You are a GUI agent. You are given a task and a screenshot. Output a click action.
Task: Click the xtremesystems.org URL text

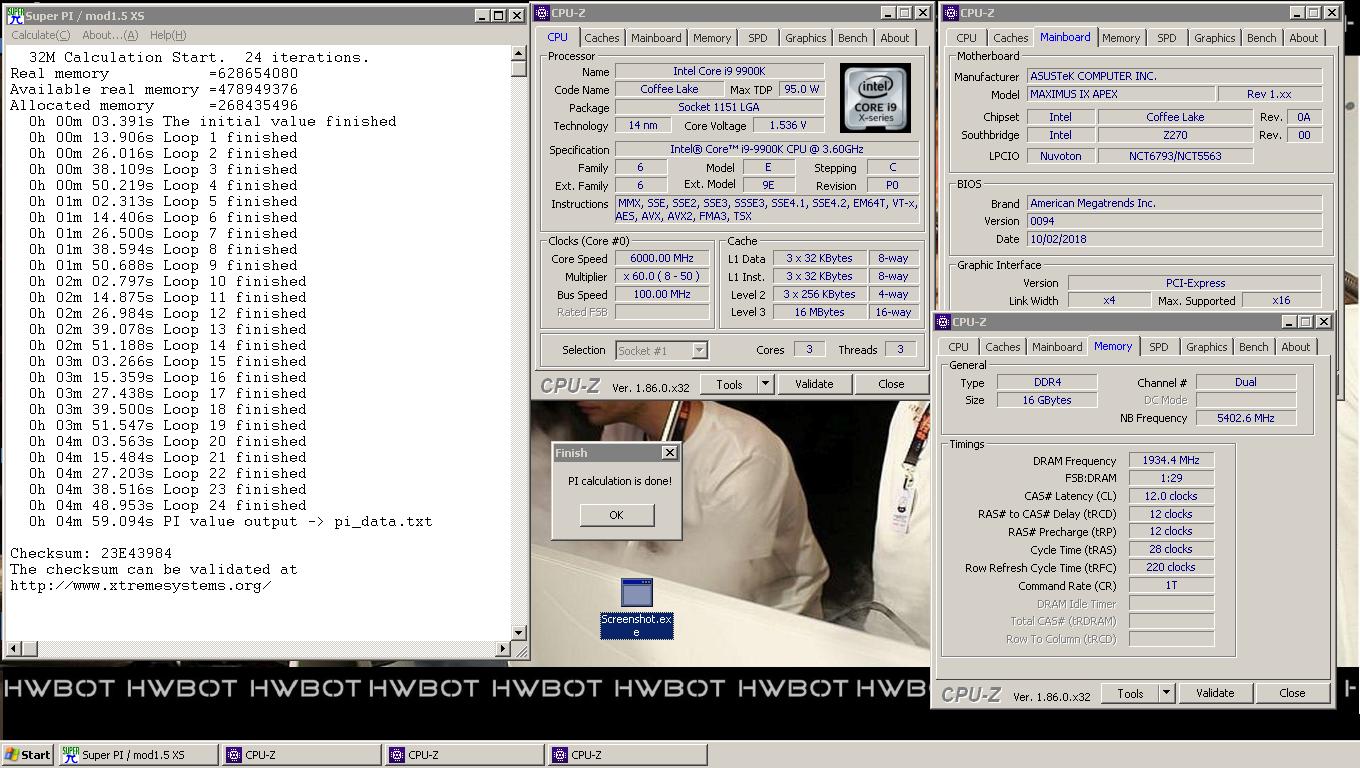[x=141, y=585]
